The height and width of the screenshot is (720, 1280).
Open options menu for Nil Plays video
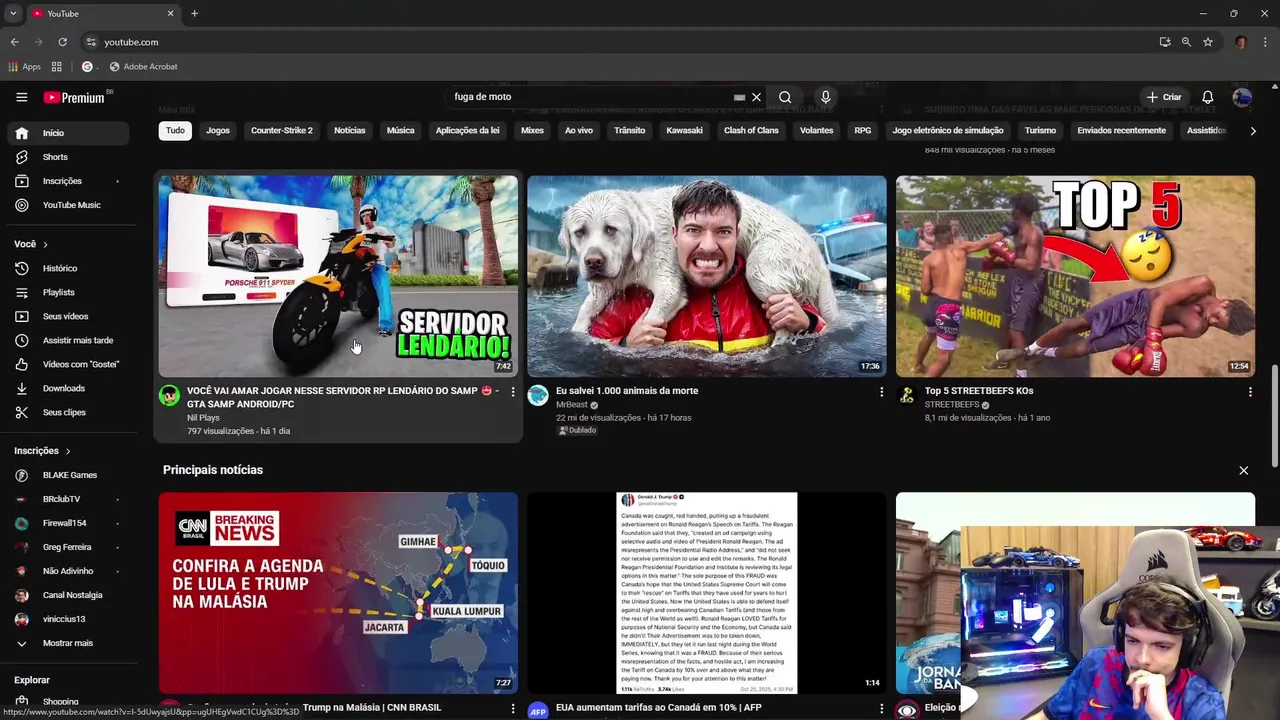(513, 392)
